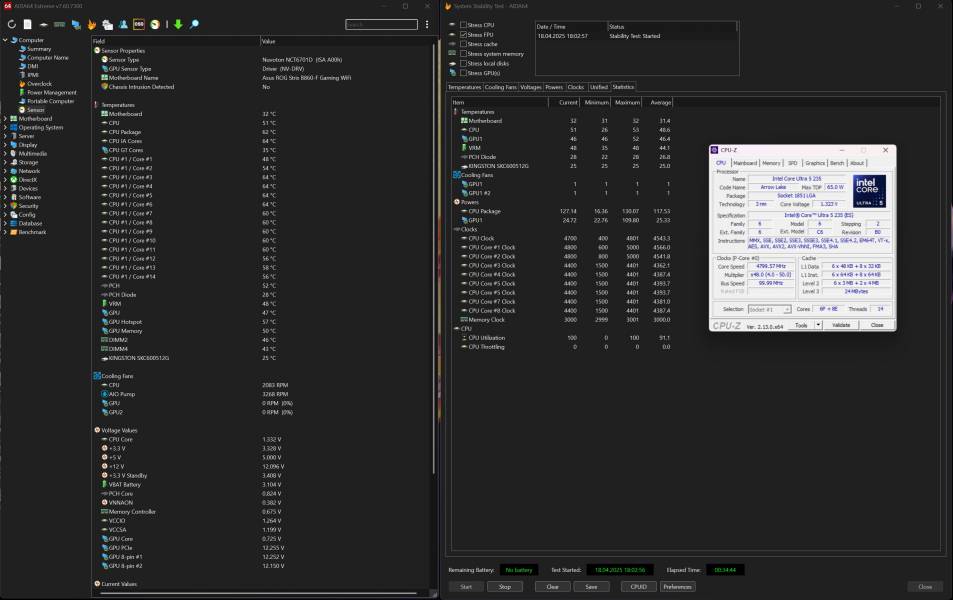Select IPMI in the Computer tree
Screen dimensions: 953x600
33,75
